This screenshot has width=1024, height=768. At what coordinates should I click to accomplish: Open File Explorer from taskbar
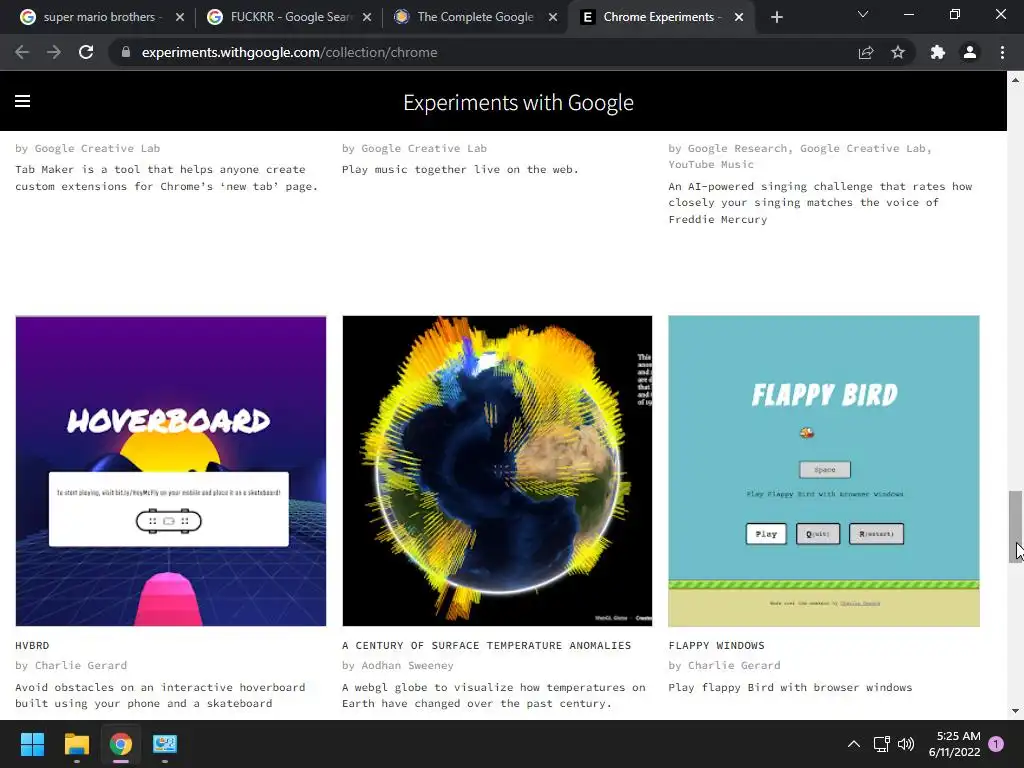coord(76,744)
